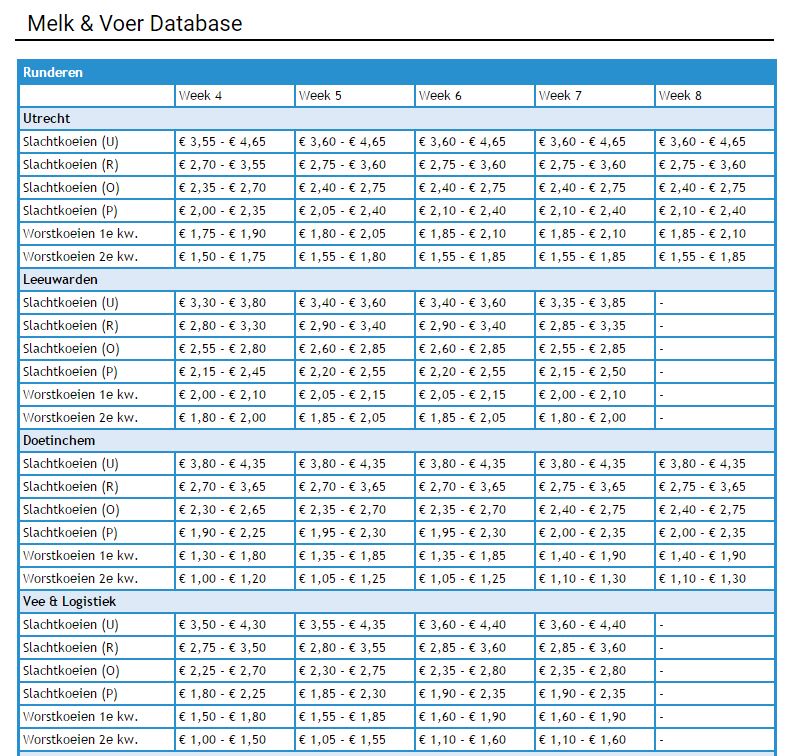Click the Week 8 column header
Viewport: 799px width, 756px height.
tap(680, 96)
